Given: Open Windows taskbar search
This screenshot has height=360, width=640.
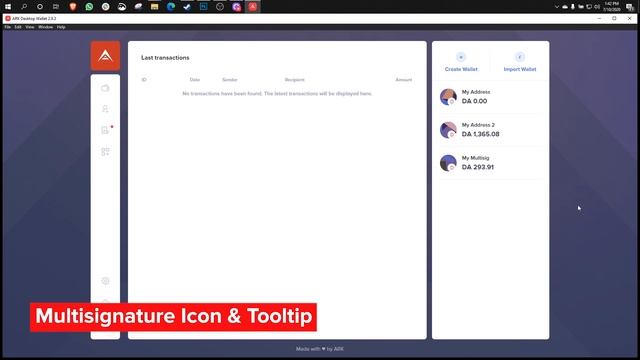Looking at the screenshot, I should tap(24, 7).
